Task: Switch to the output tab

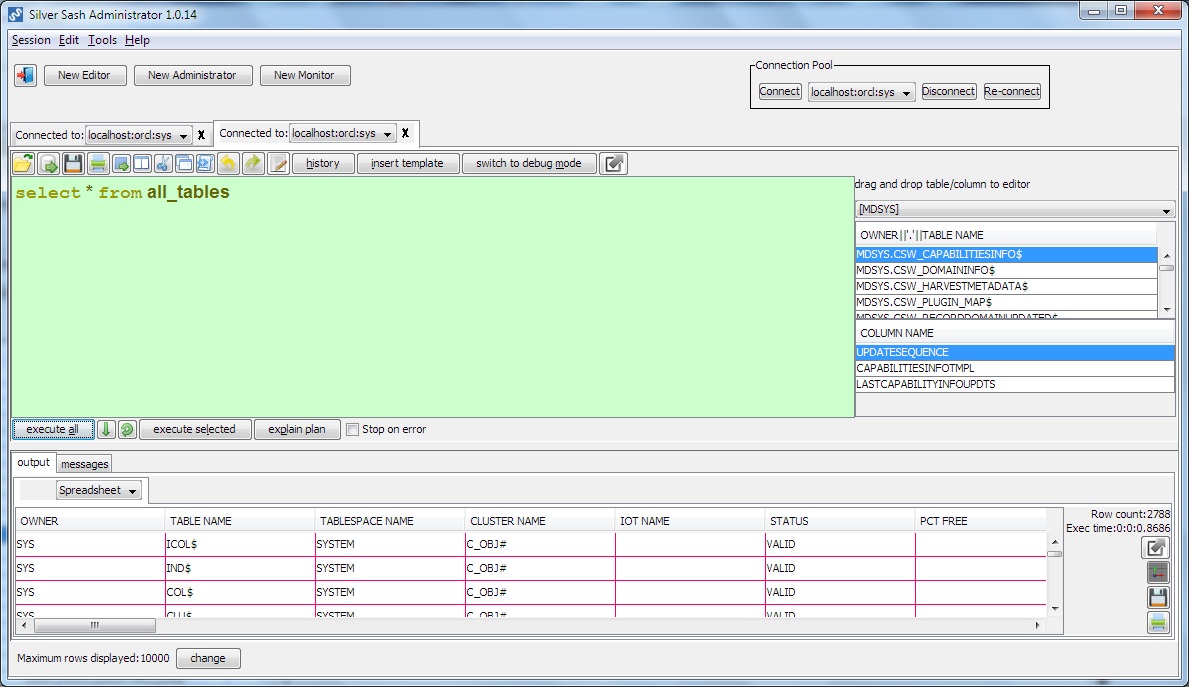Action: (x=33, y=463)
